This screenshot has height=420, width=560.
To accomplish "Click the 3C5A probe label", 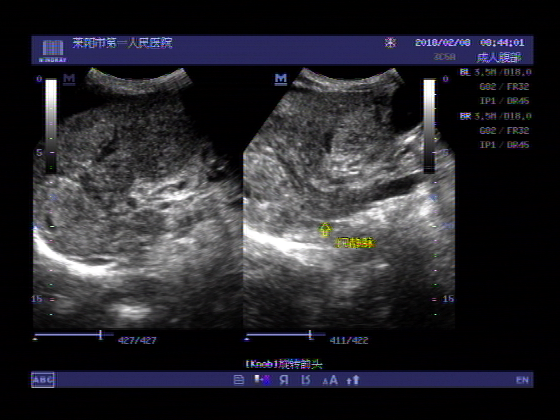I will (x=445, y=57).
